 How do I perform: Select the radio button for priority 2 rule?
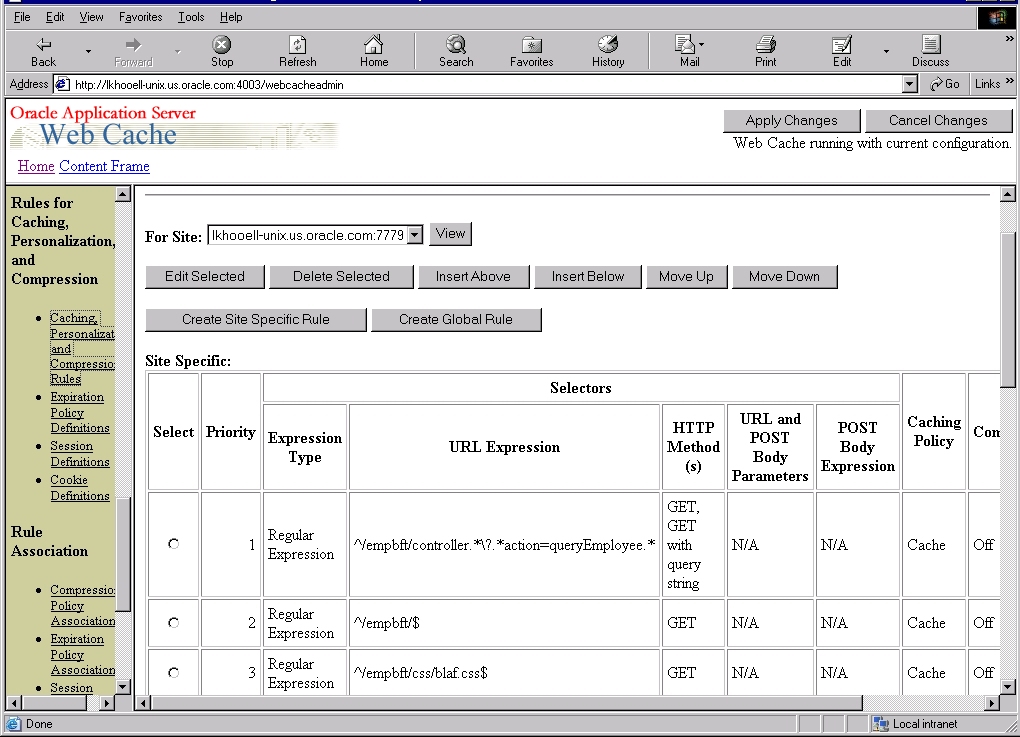[173, 623]
